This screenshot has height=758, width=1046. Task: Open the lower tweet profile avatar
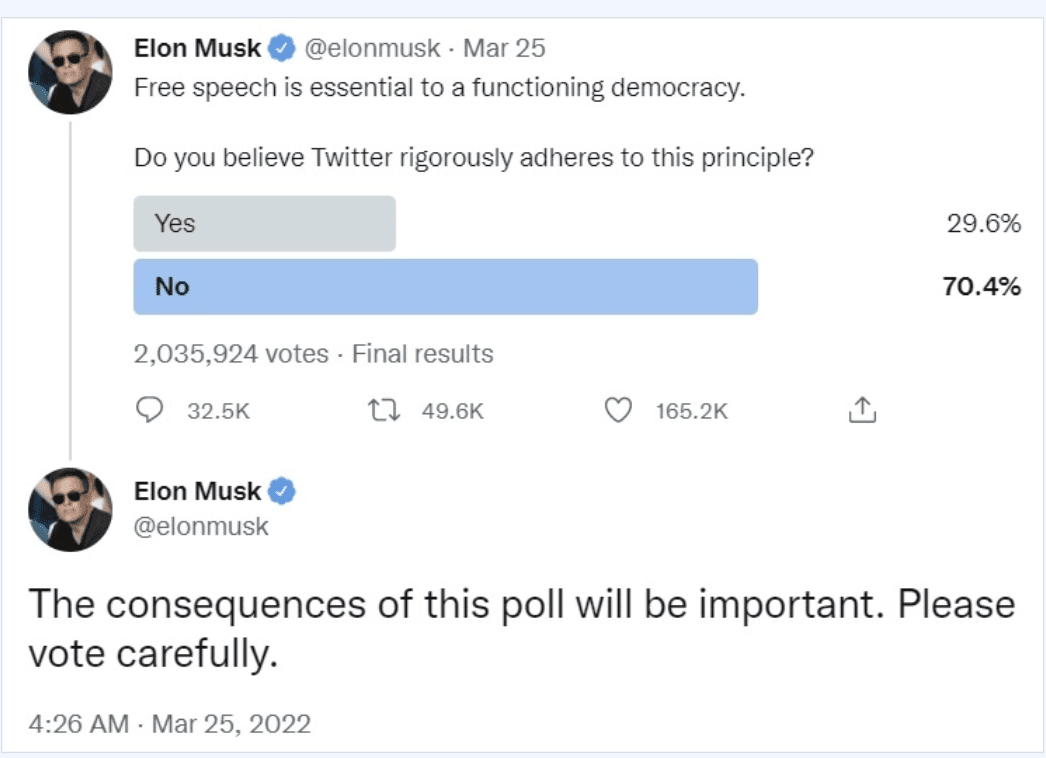pyautogui.click(x=71, y=510)
